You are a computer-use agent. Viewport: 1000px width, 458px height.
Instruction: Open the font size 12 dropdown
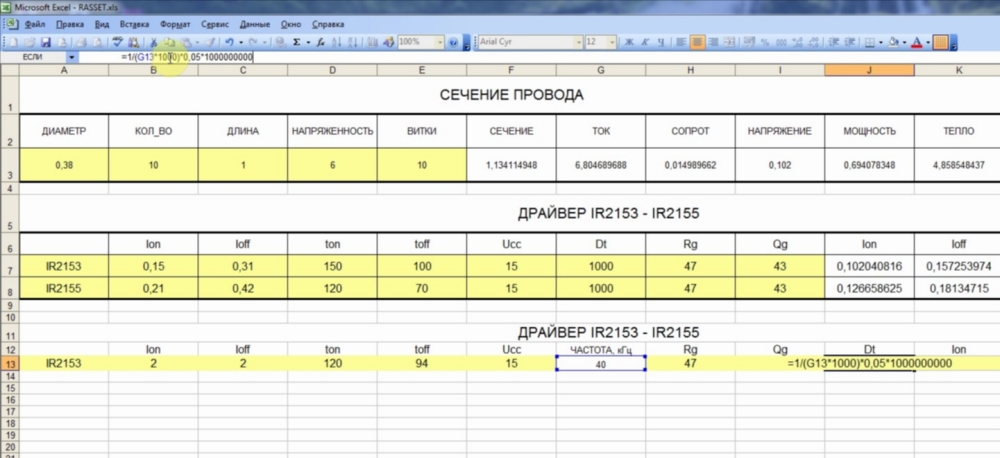(x=612, y=42)
